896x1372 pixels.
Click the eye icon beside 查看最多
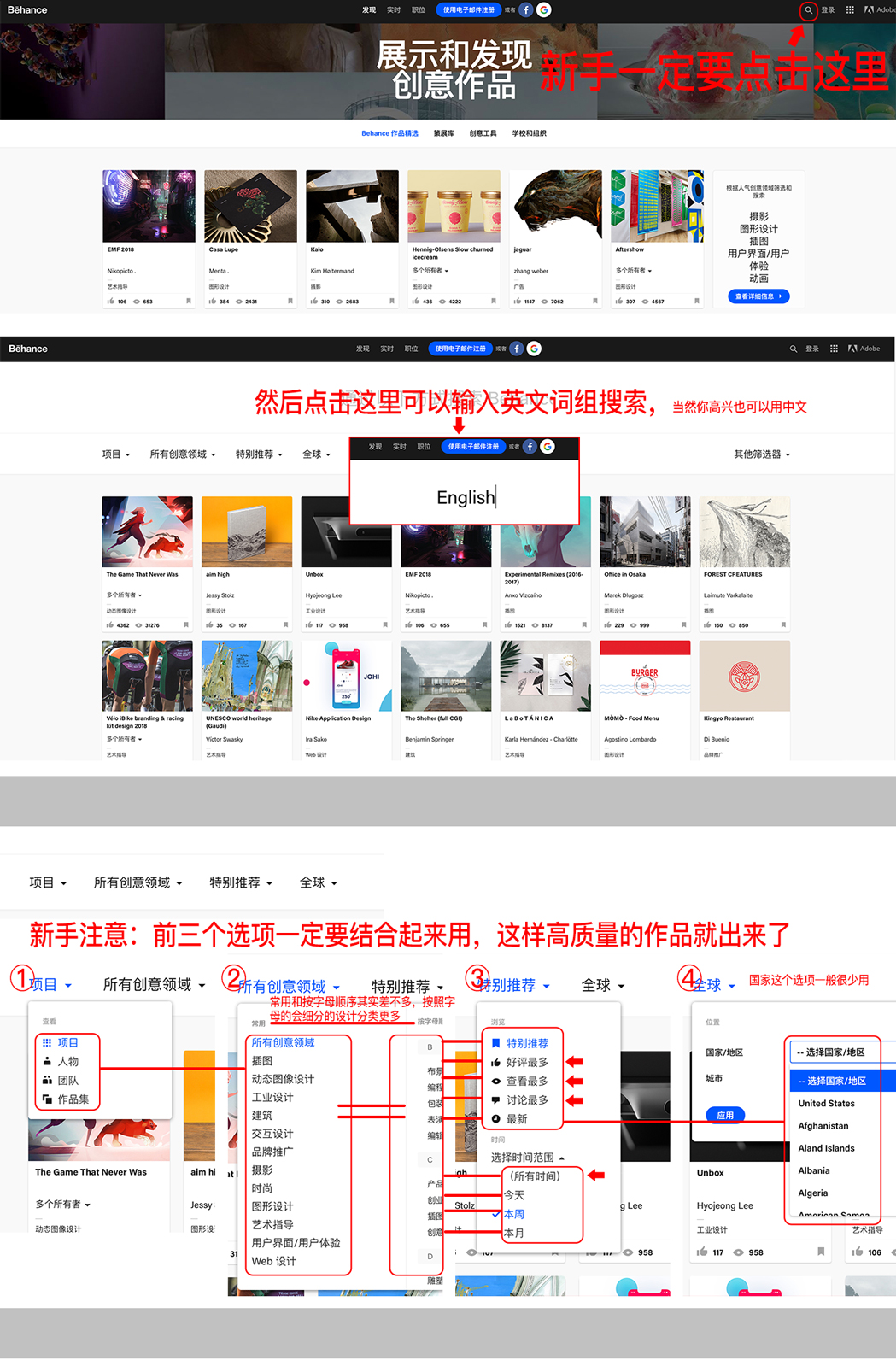point(495,1081)
